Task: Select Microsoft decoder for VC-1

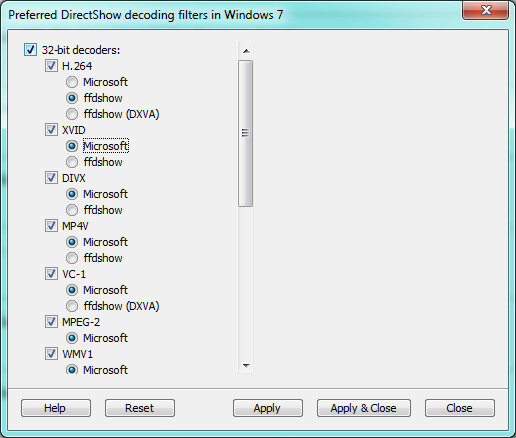Action: tap(72, 290)
